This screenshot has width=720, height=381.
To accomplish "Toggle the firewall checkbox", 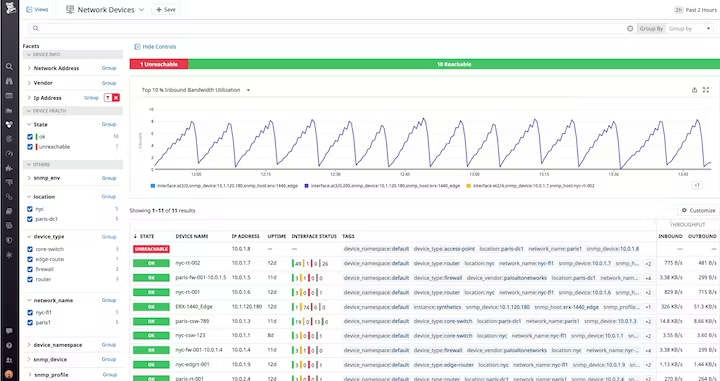I will [30, 269].
